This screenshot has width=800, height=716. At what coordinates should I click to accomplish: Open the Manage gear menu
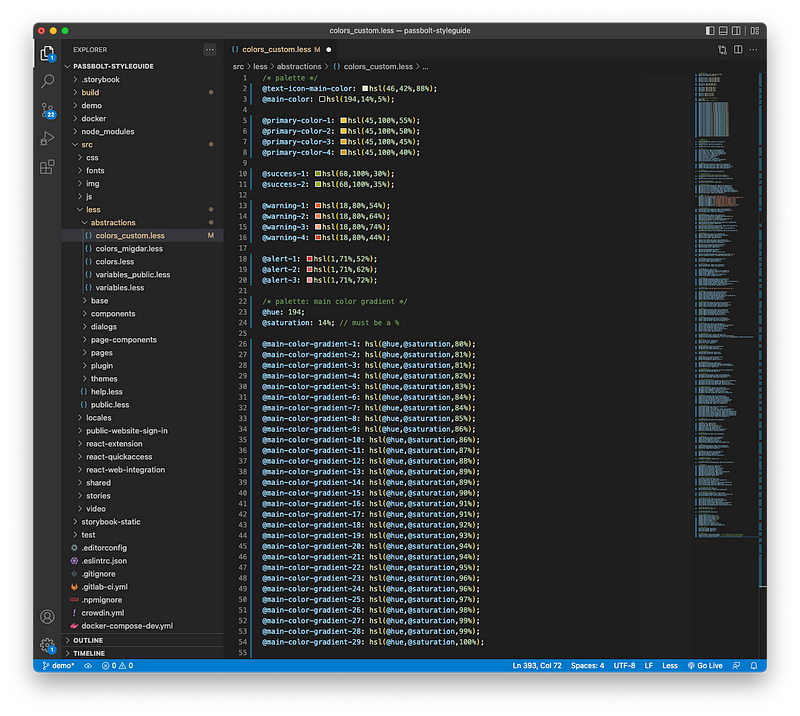[47, 645]
